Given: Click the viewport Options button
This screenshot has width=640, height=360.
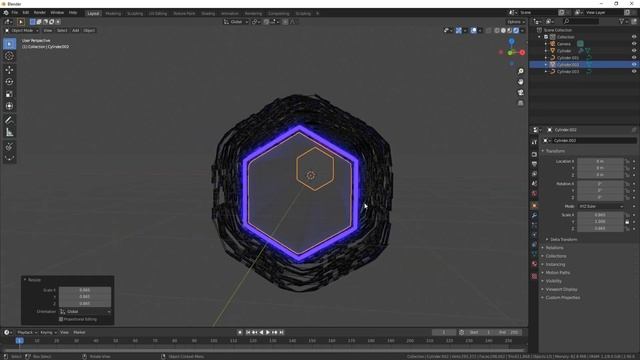Looking at the screenshot, I should (x=516, y=22).
